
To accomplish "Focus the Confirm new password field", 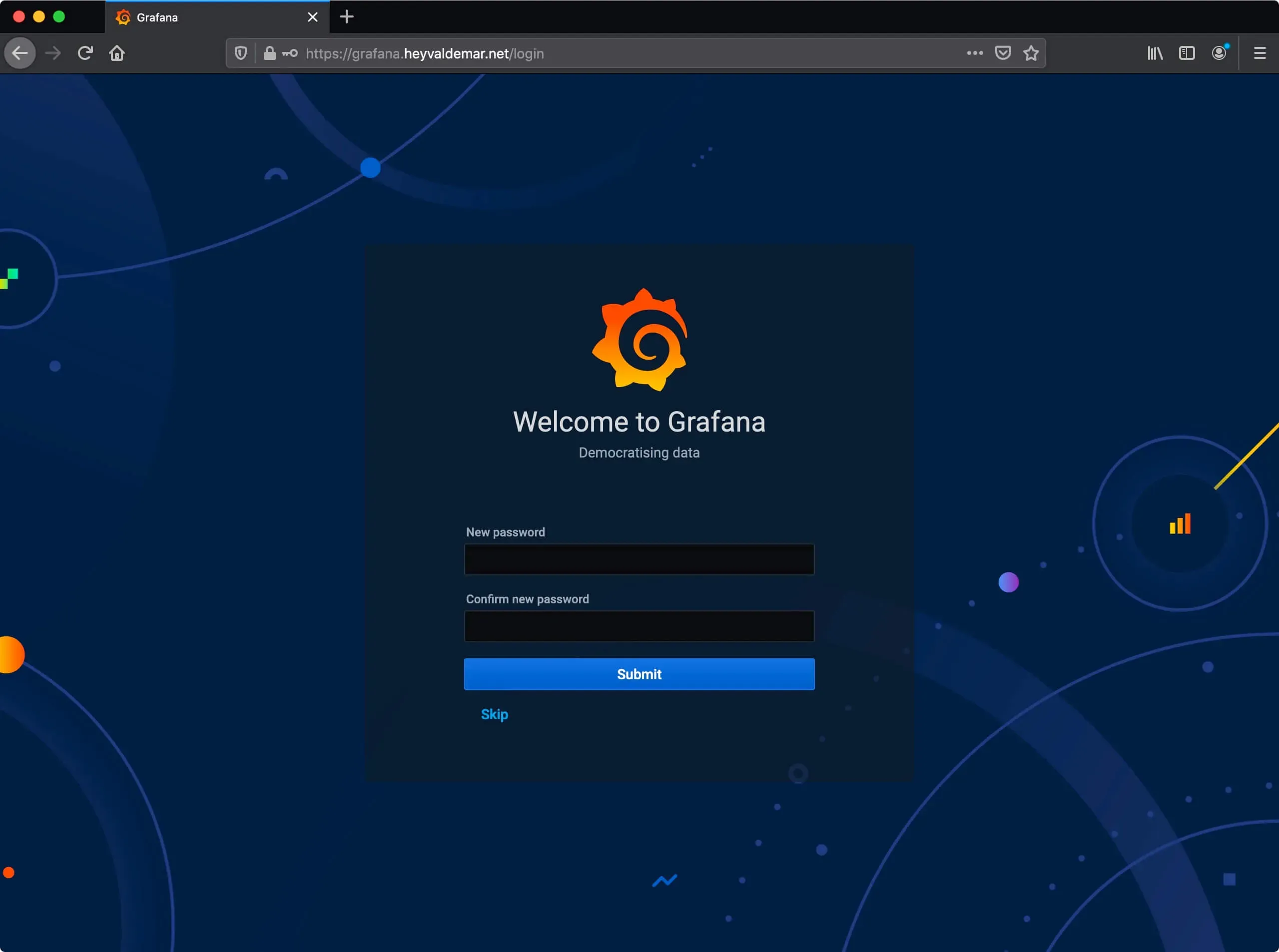I will 639,626.
